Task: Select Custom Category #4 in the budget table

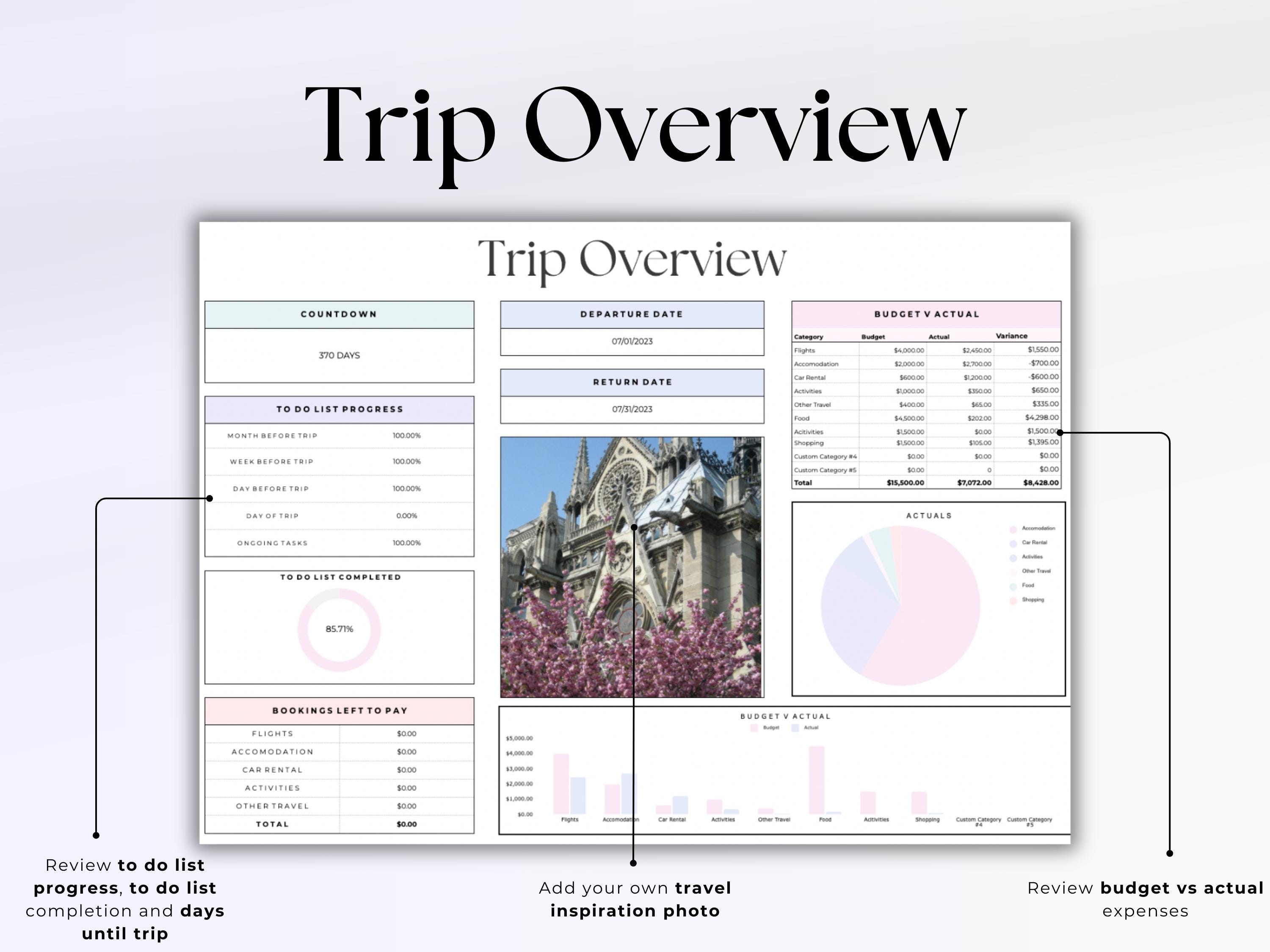Action: pos(825,456)
